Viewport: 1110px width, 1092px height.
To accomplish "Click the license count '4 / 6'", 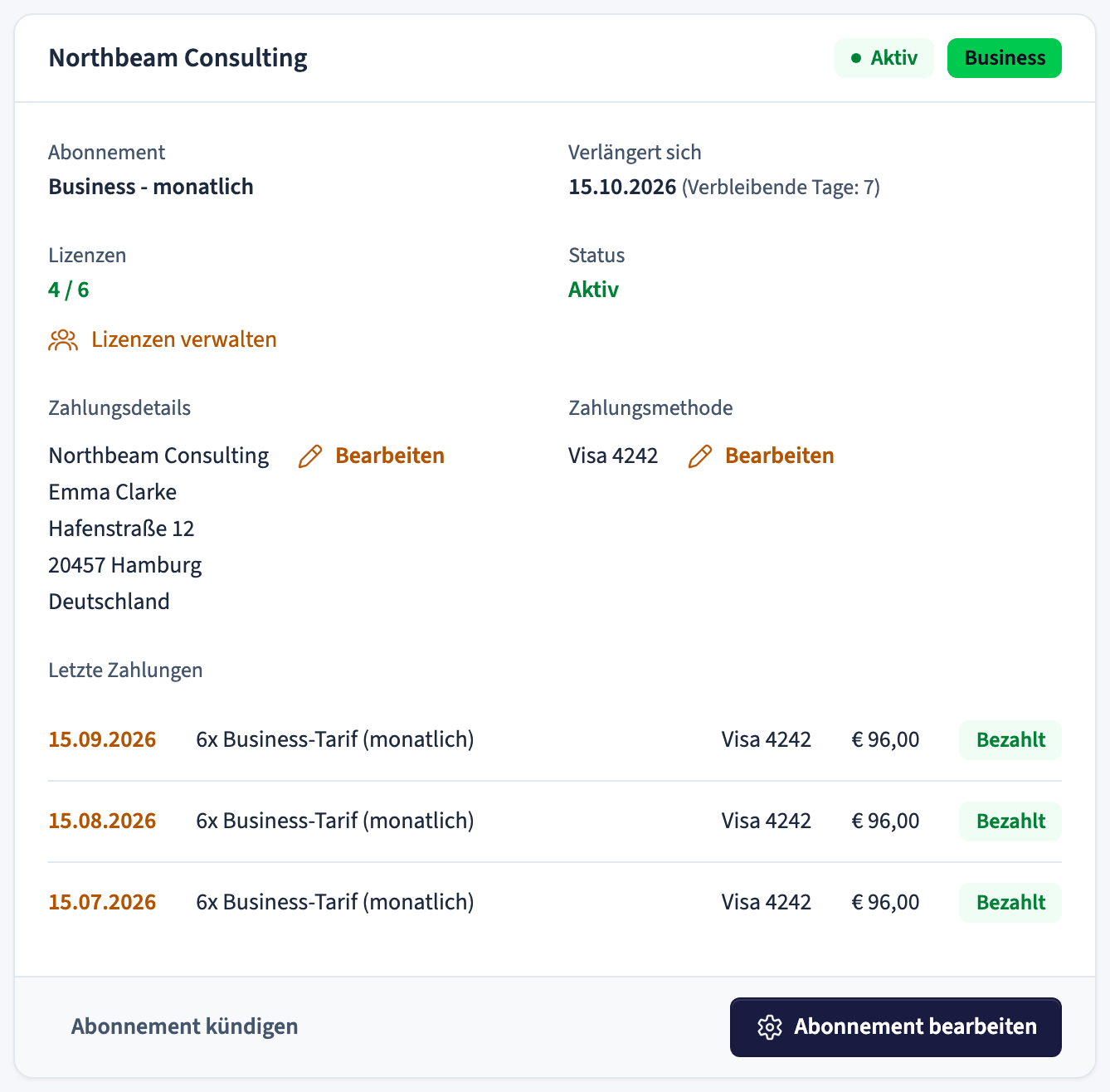I will click(69, 290).
